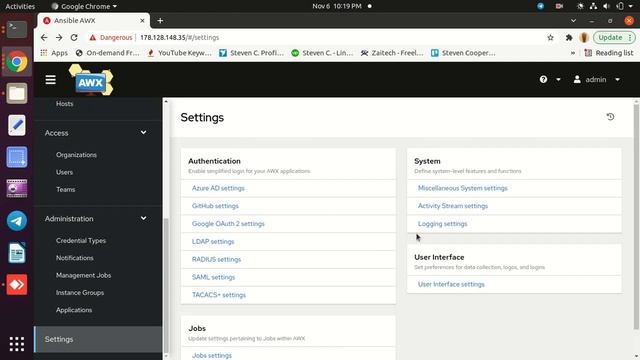The image size is (640, 360).
Task: Click the Dangerous site warning indicator
Action: pyautogui.click(x=111, y=38)
